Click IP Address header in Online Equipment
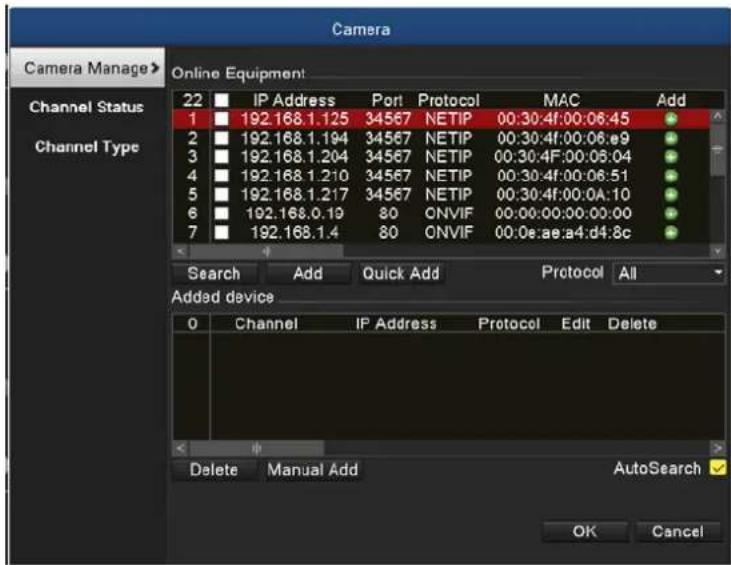Image resolution: width=731 pixels, height=565 pixels. 294,100
